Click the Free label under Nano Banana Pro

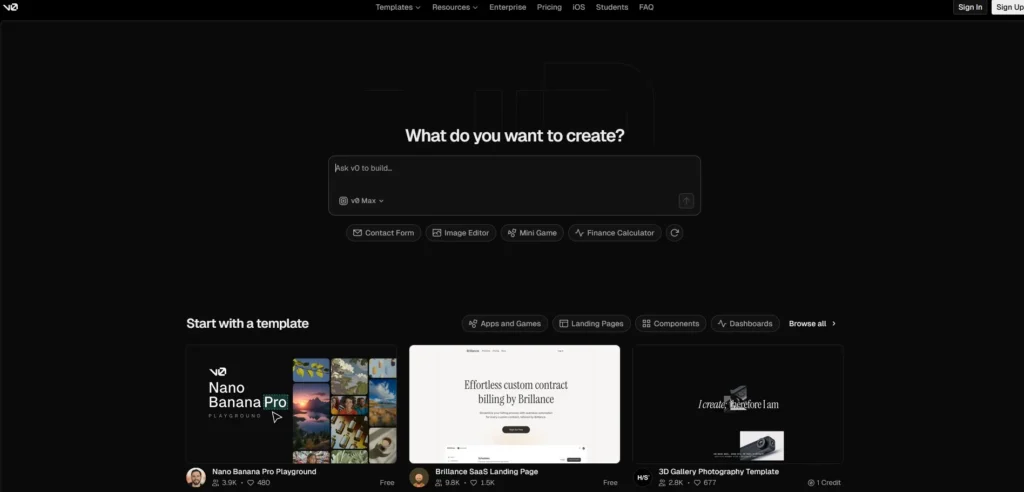pos(387,483)
